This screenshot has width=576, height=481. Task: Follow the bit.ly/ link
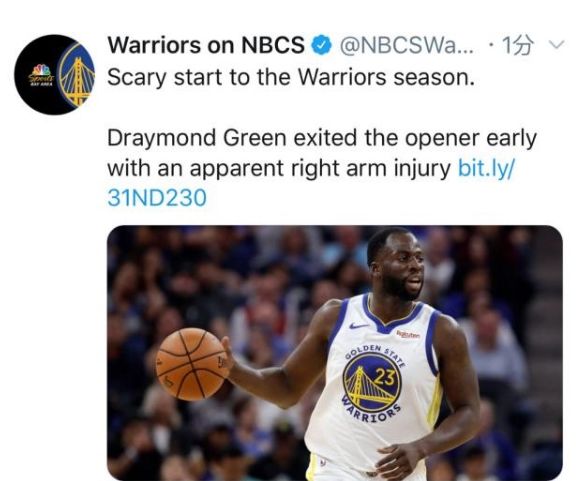487,168
